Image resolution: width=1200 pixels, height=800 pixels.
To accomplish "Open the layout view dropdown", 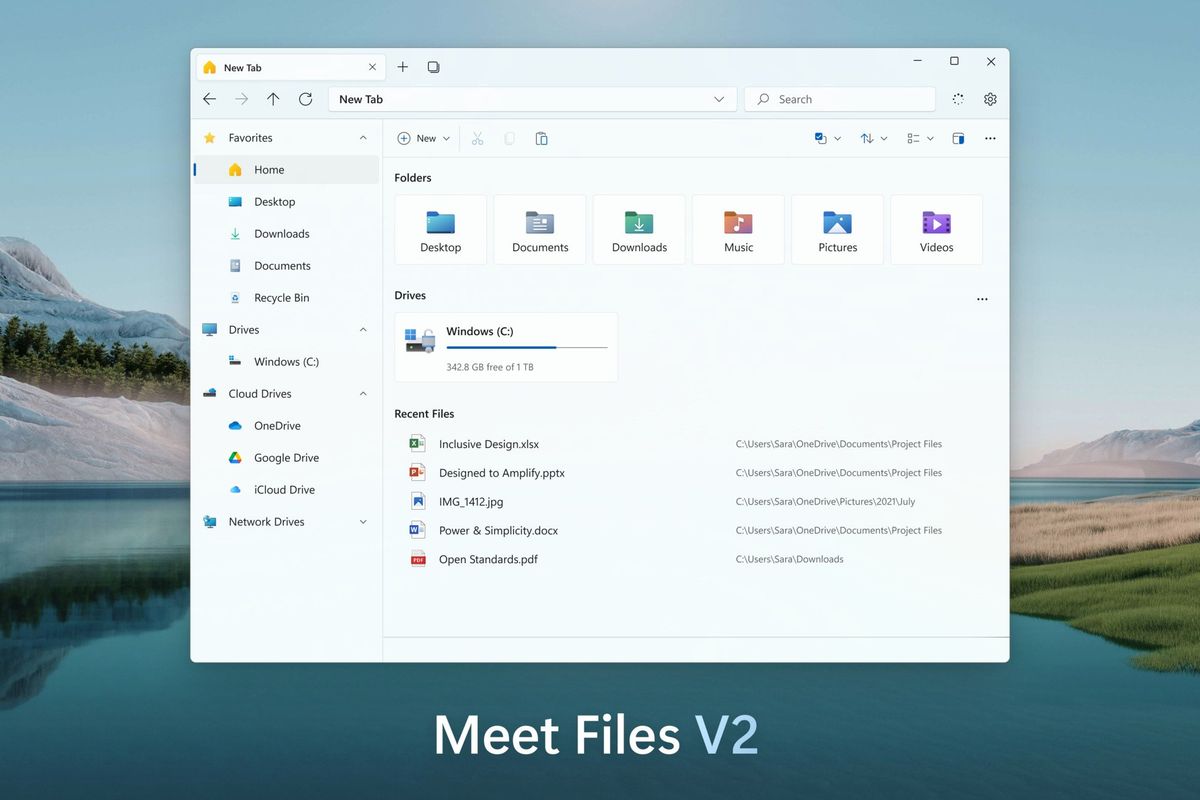I will [919, 138].
